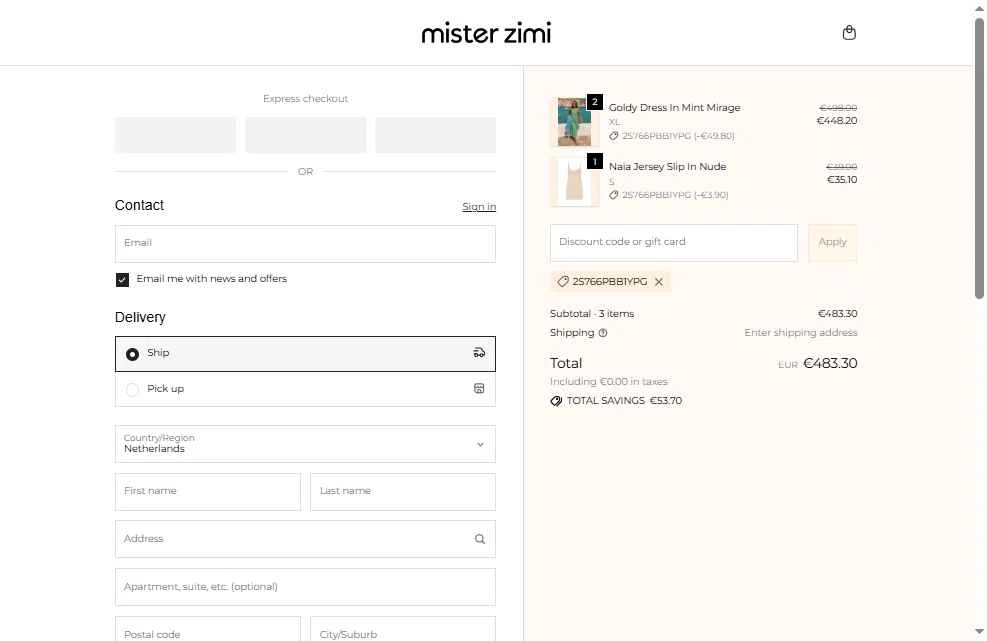Click the Including €0.00 in taxes text
987x641 pixels.
(609, 382)
